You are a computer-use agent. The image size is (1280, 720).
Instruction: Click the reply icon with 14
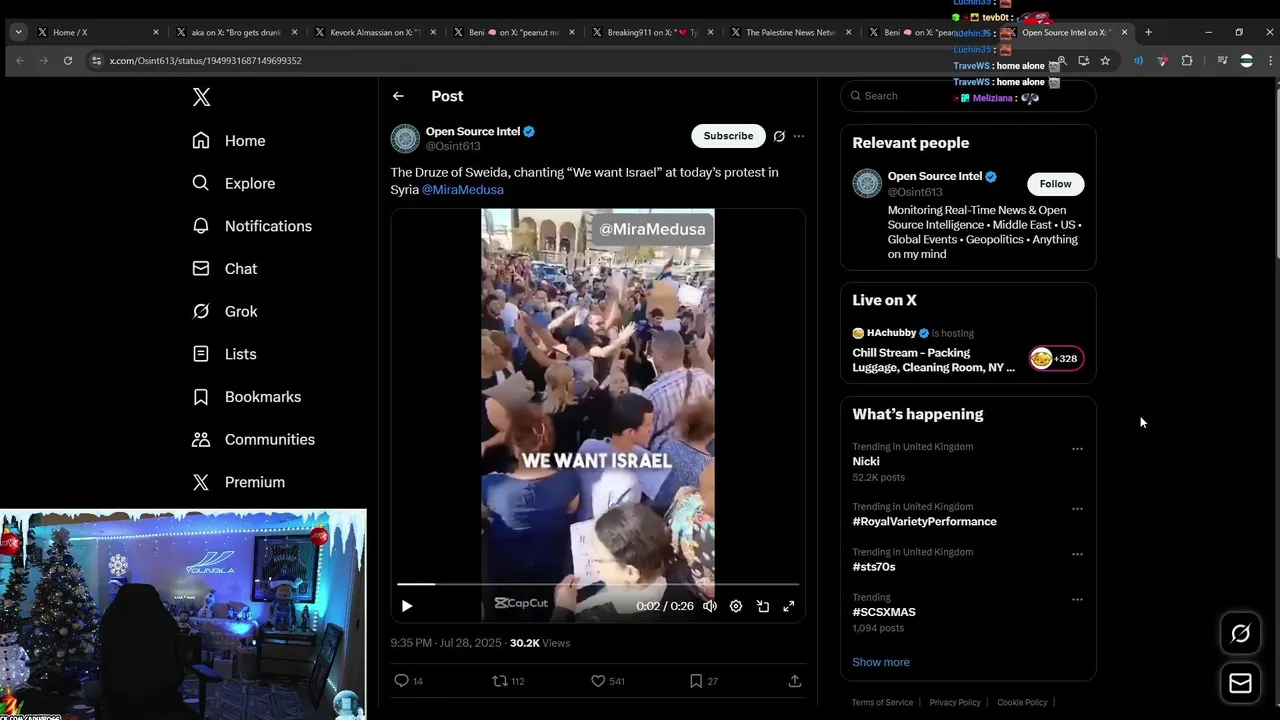tap(408, 681)
